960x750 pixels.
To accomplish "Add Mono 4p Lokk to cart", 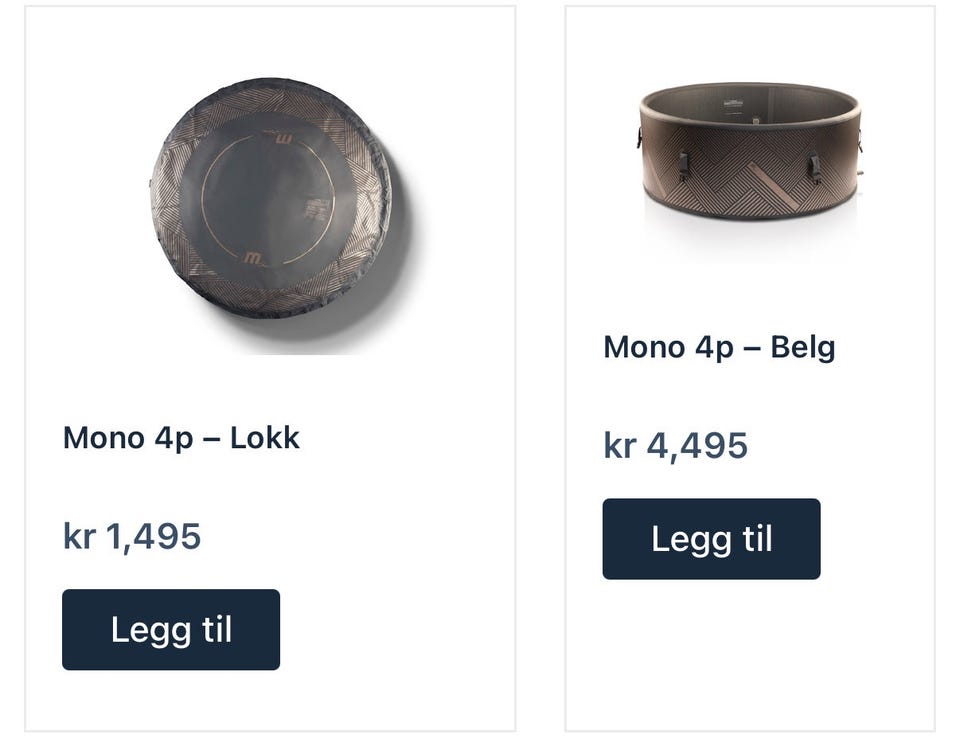I will (171, 629).
